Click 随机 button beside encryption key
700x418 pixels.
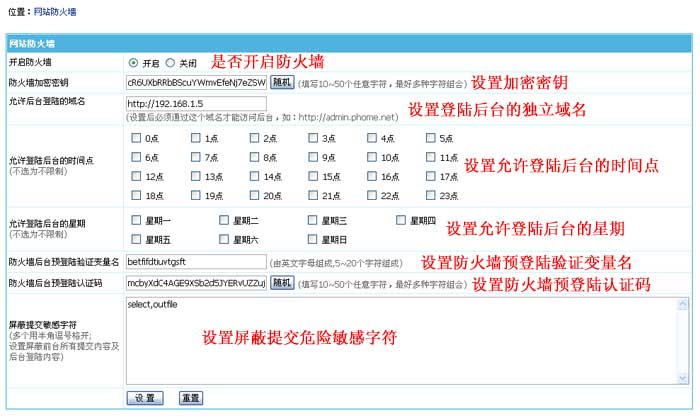[283, 82]
